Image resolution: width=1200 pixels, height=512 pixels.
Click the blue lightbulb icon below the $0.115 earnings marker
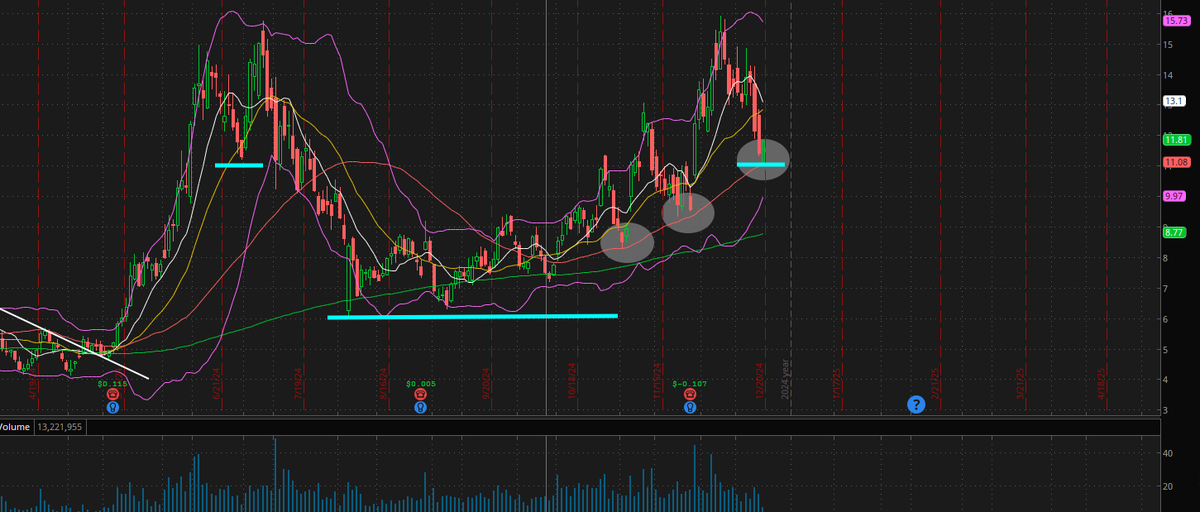tap(113, 407)
